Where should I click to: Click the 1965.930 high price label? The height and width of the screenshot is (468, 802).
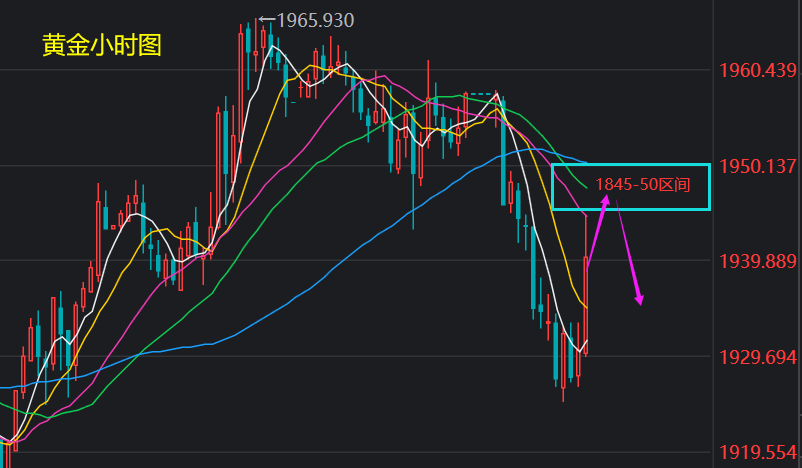pos(314,20)
